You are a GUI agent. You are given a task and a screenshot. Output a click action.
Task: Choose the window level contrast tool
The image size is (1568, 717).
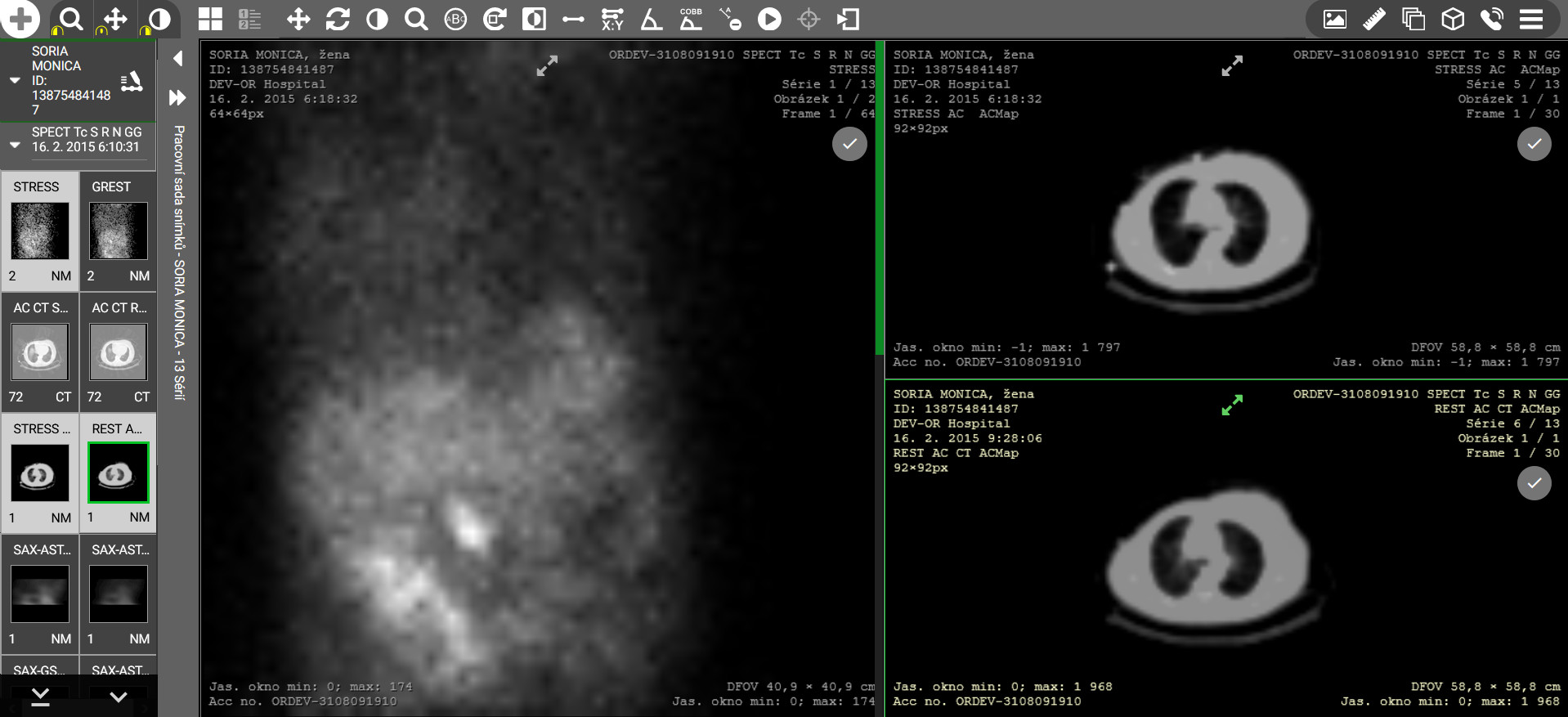(x=377, y=19)
